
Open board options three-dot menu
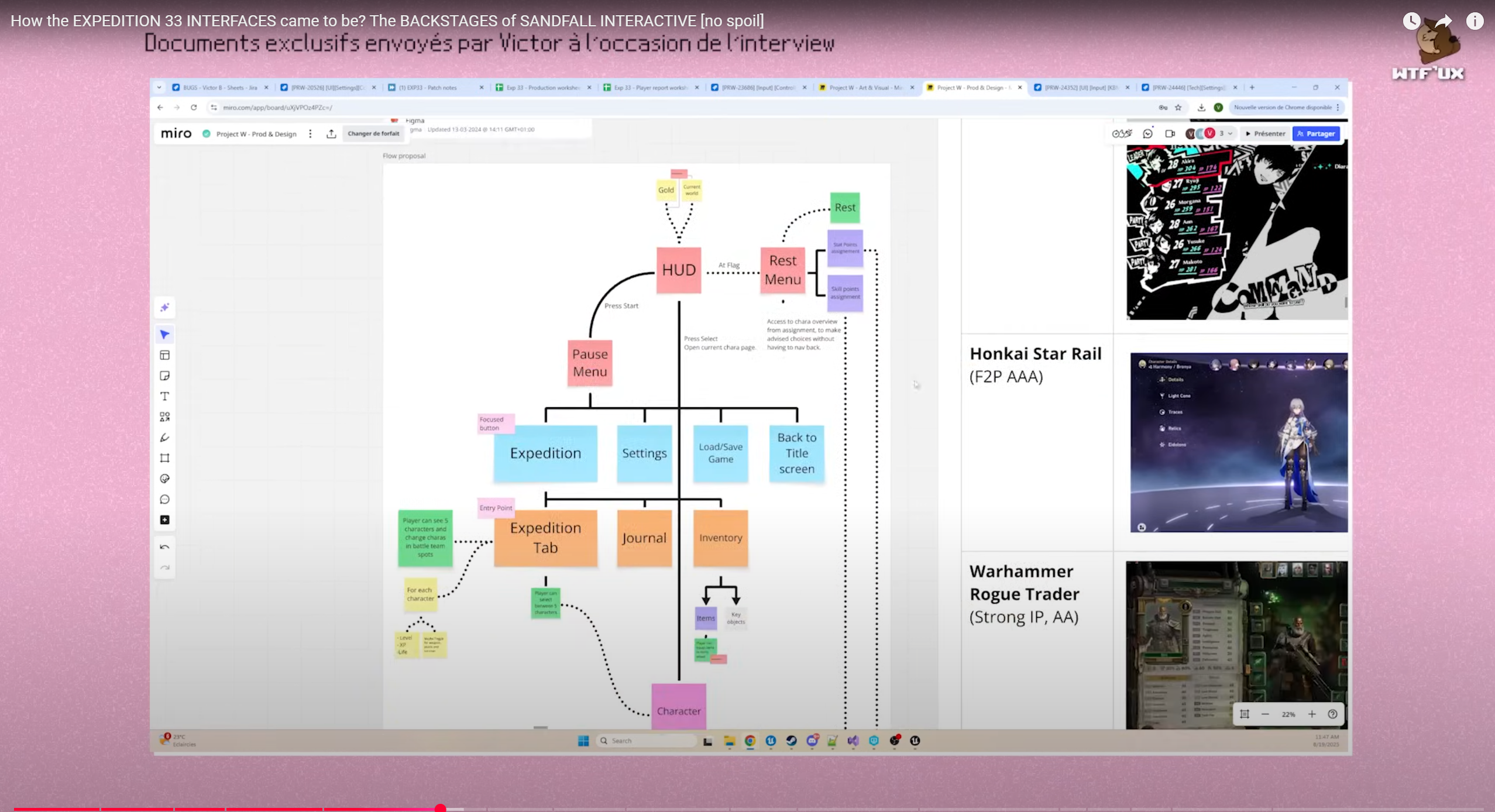(310, 134)
